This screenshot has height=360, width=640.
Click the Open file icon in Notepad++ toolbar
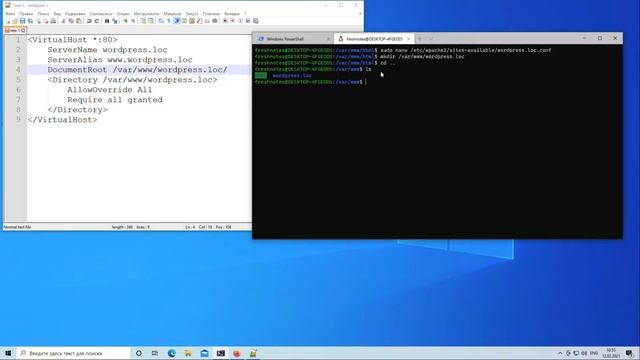click(15, 21)
